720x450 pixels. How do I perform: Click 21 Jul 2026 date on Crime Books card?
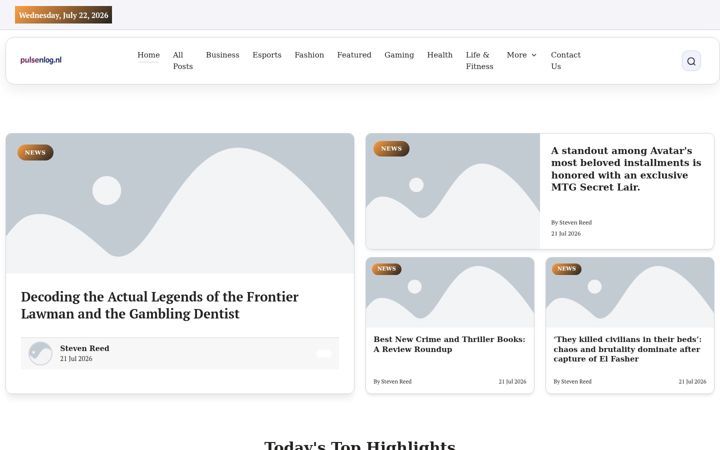pos(512,382)
